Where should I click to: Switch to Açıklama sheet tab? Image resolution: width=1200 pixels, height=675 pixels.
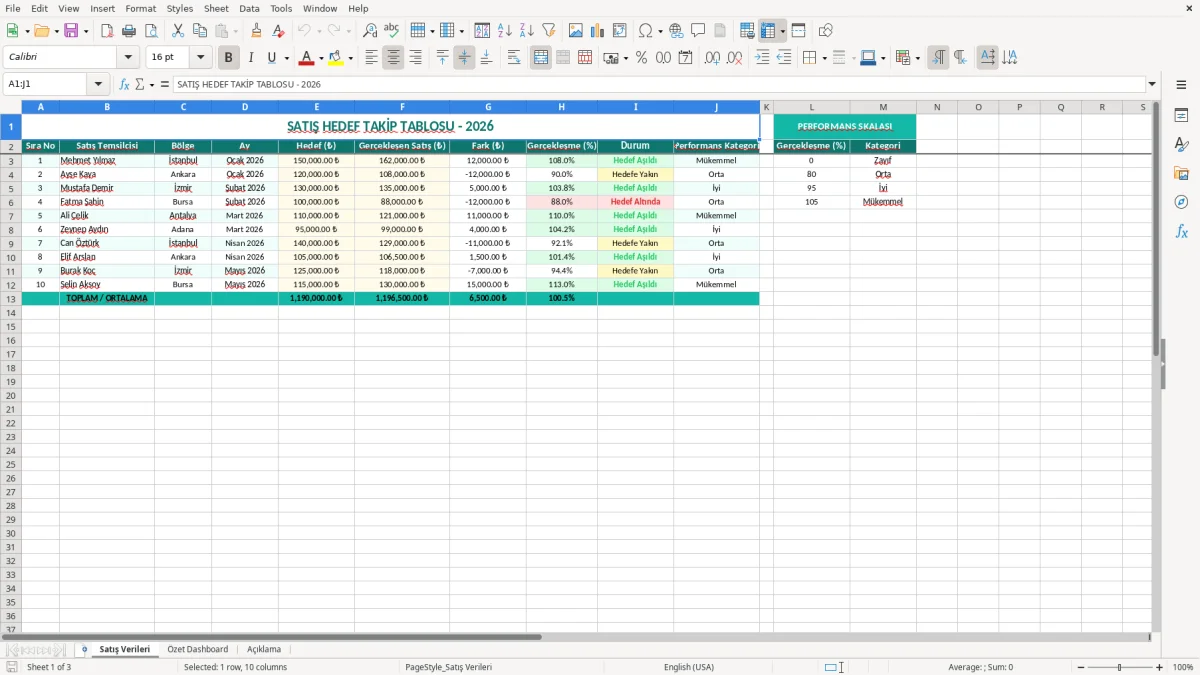264,649
